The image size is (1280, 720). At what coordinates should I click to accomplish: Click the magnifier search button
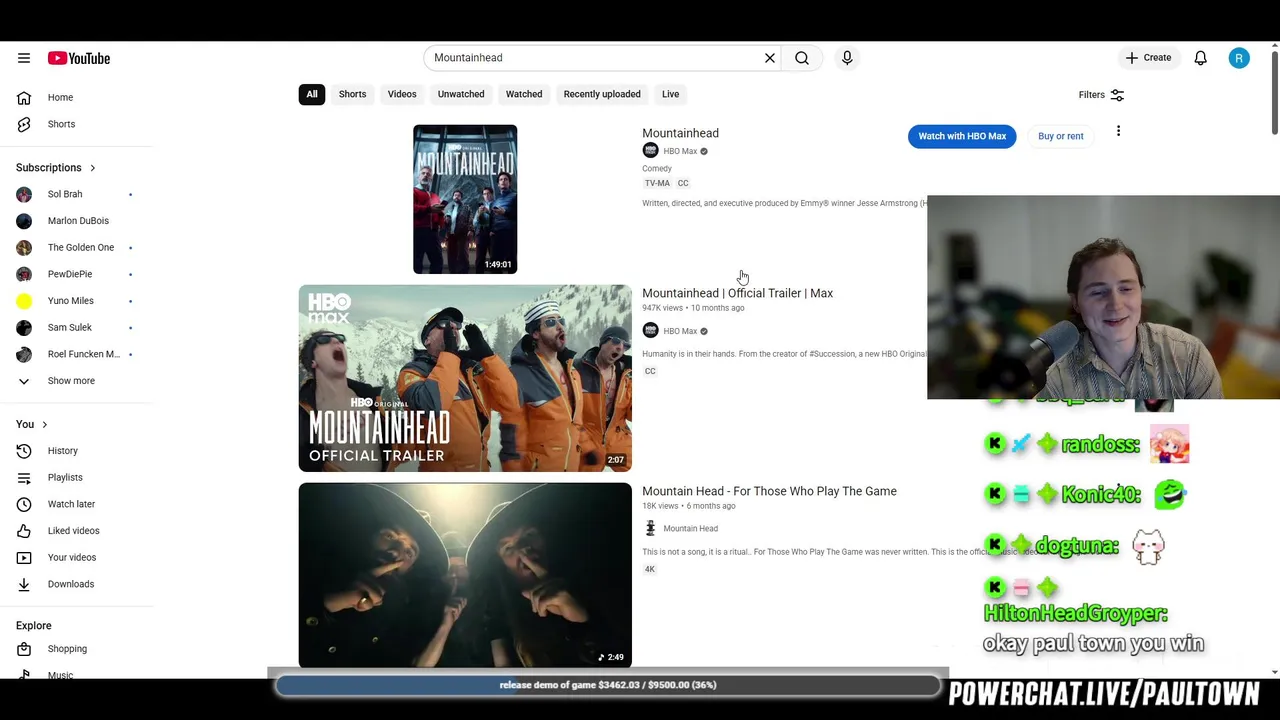(x=802, y=58)
